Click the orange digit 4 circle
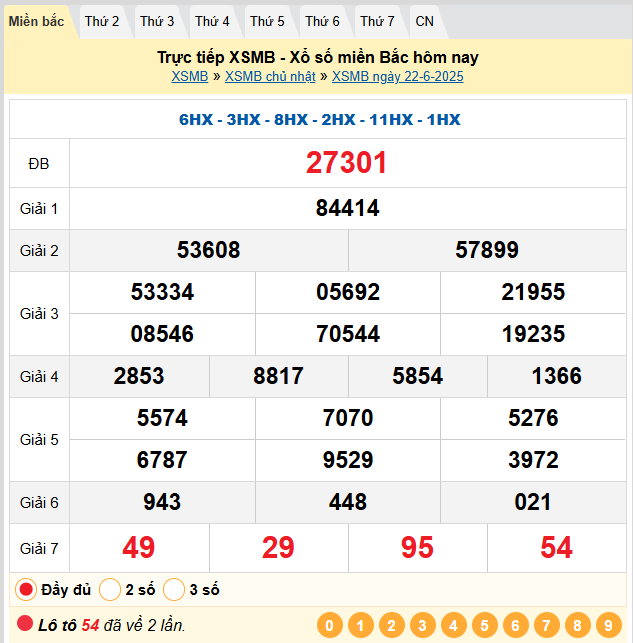Image resolution: width=633 pixels, height=643 pixels. pyautogui.click(x=453, y=625)
